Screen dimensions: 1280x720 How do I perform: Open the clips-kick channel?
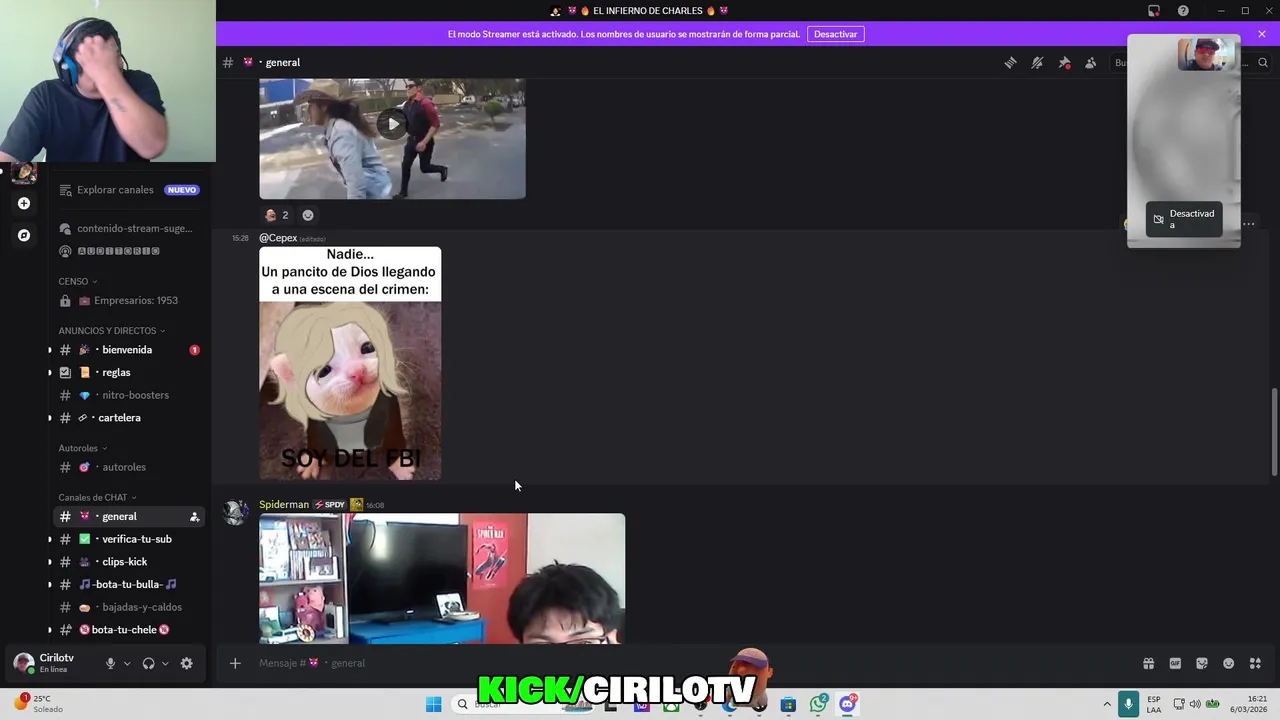point(129,562)
